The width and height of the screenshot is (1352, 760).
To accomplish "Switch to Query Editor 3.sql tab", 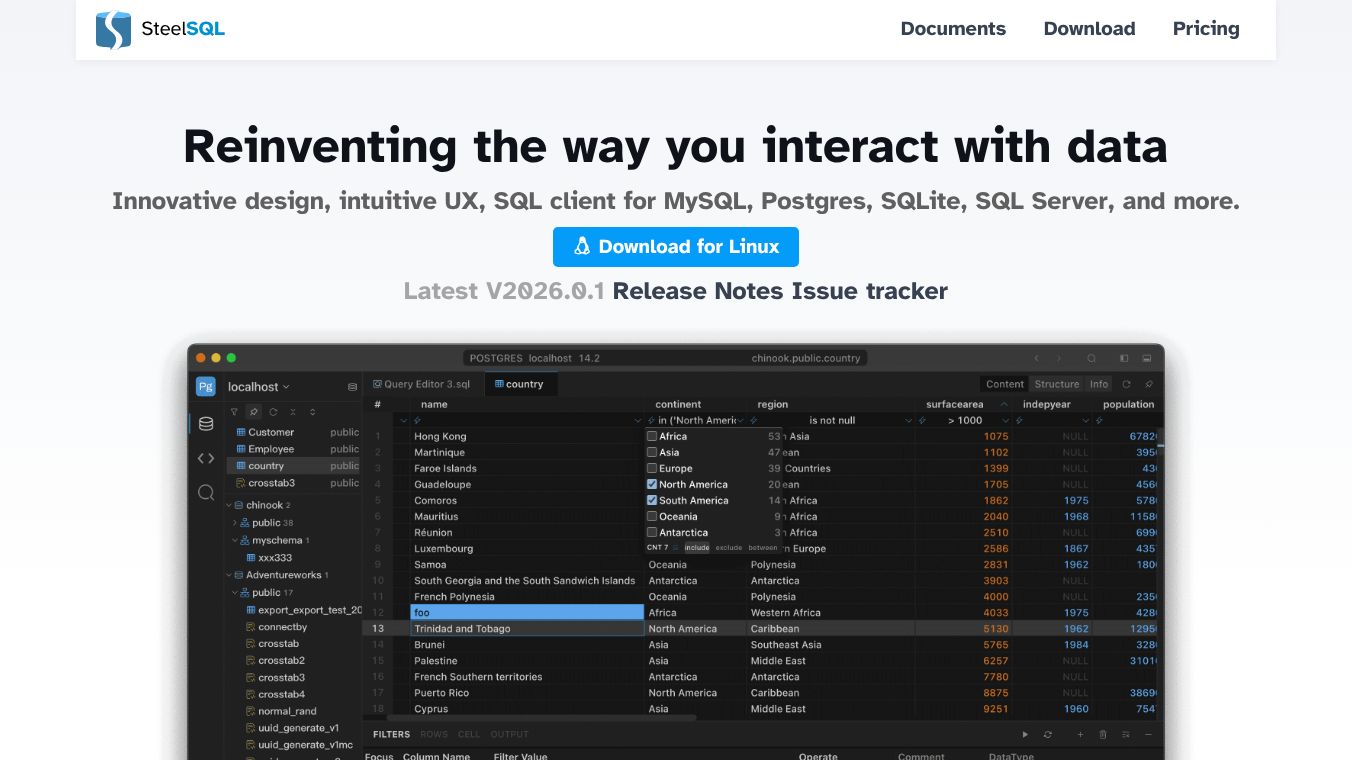I will [x=420, y=384].
